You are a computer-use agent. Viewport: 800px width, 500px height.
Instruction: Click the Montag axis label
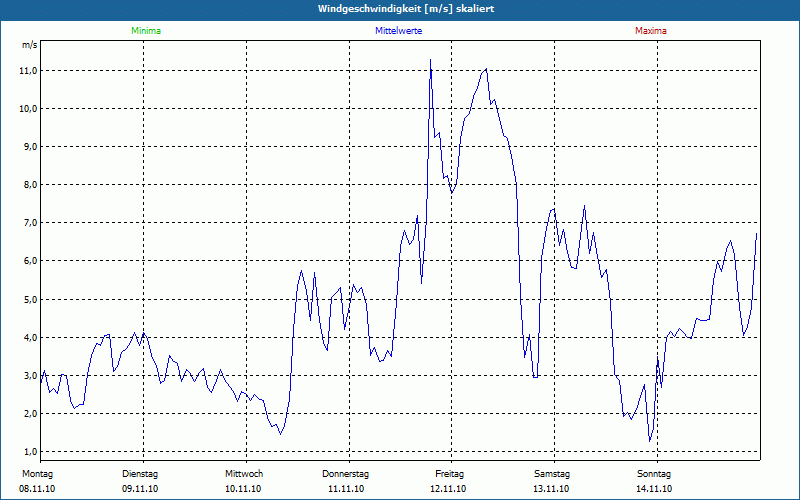pos(37,474)
